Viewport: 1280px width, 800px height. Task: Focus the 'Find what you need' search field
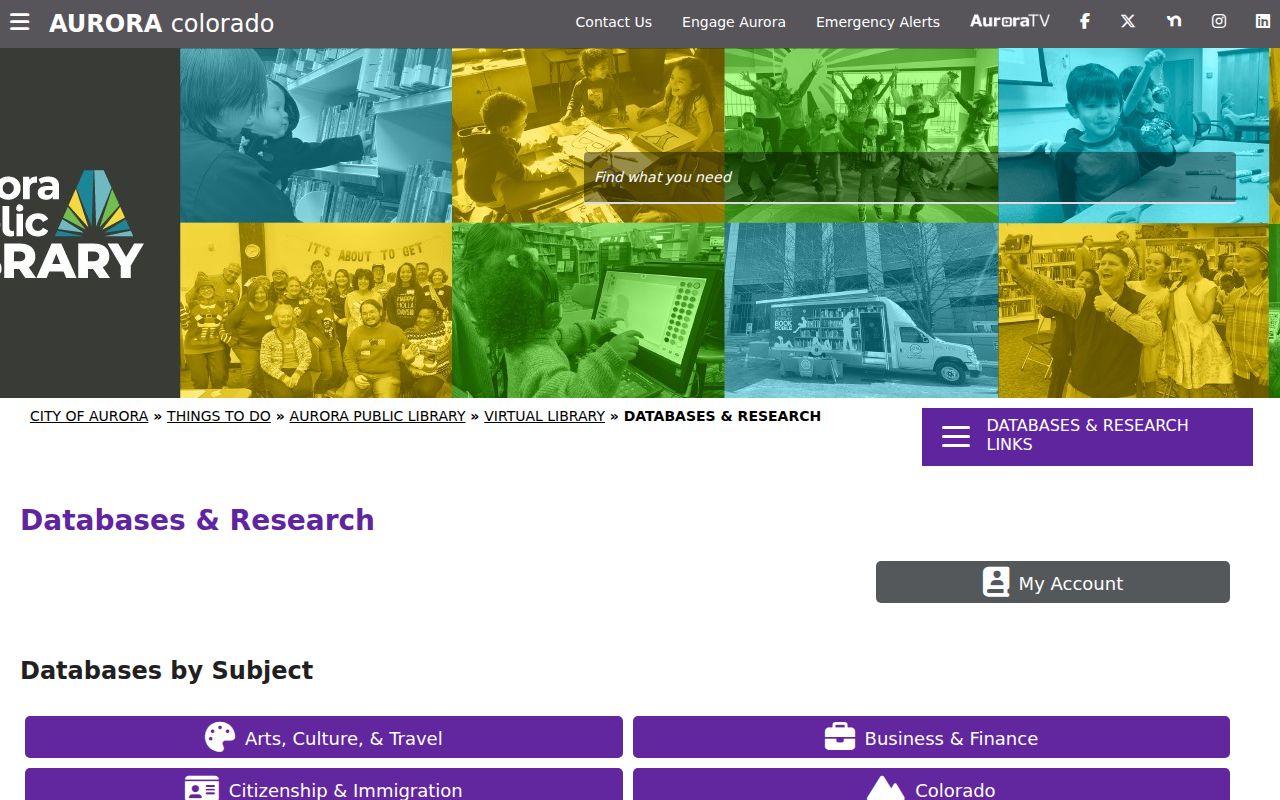pyautogui.click(x=910, y=177)
